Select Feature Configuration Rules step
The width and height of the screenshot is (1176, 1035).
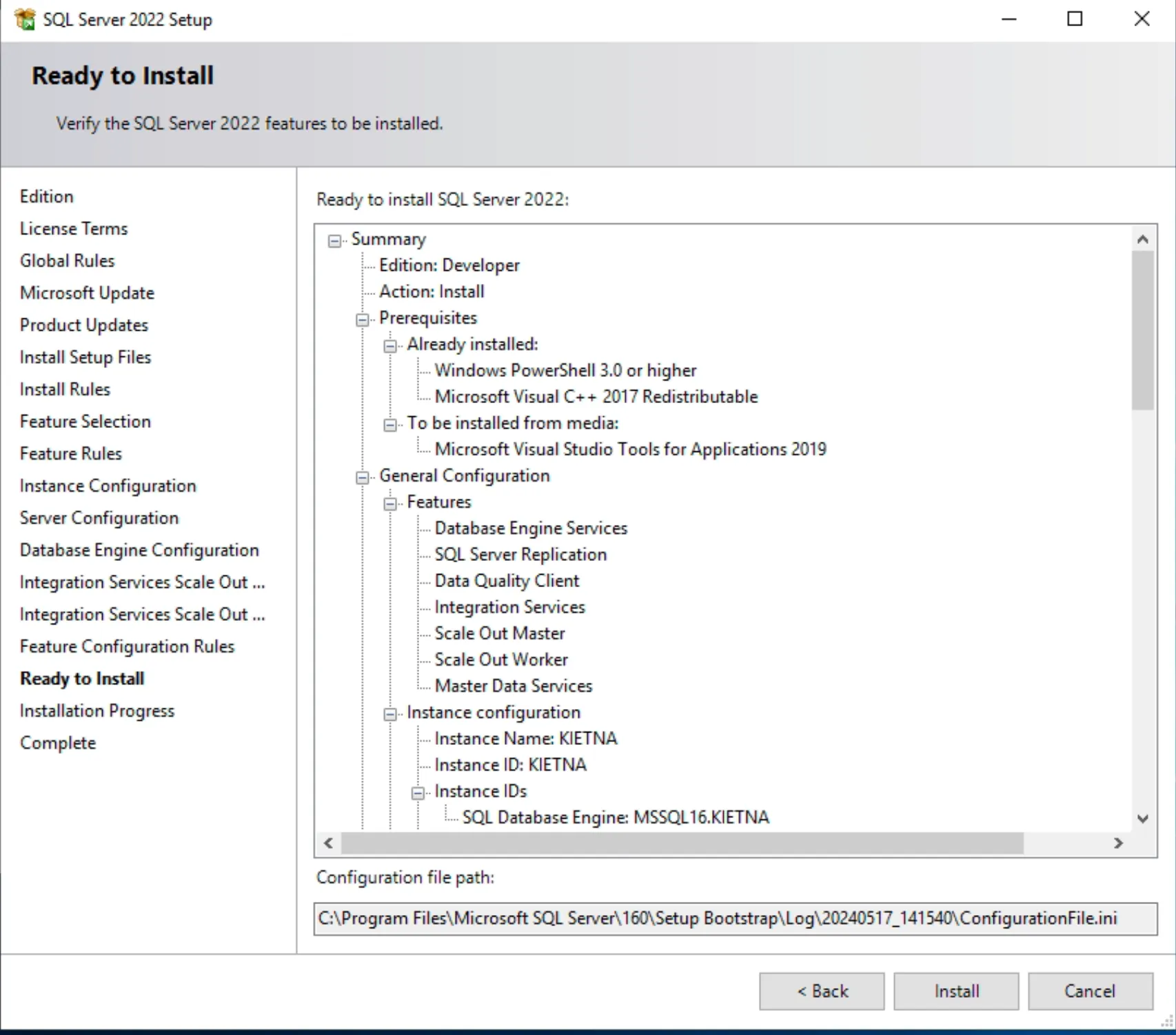click(x=128, y=646)
